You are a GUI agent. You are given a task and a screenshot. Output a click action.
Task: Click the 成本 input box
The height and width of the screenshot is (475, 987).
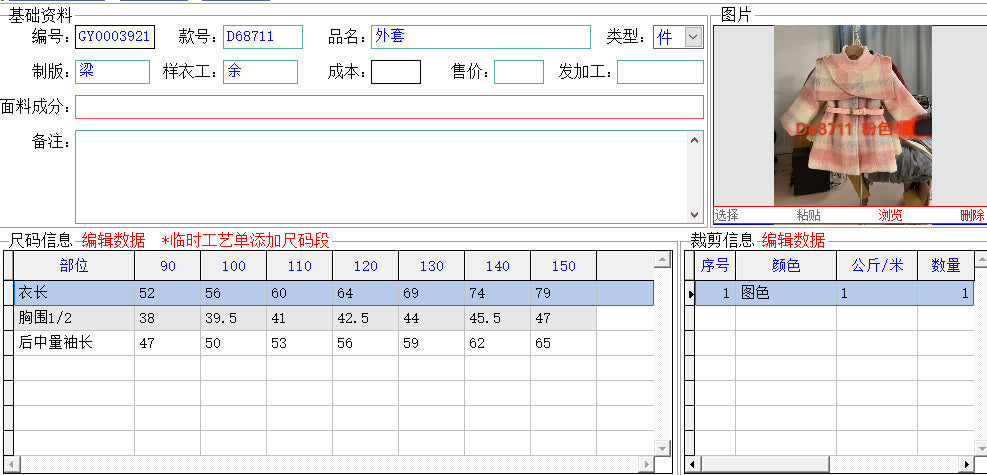click(396, 72)
